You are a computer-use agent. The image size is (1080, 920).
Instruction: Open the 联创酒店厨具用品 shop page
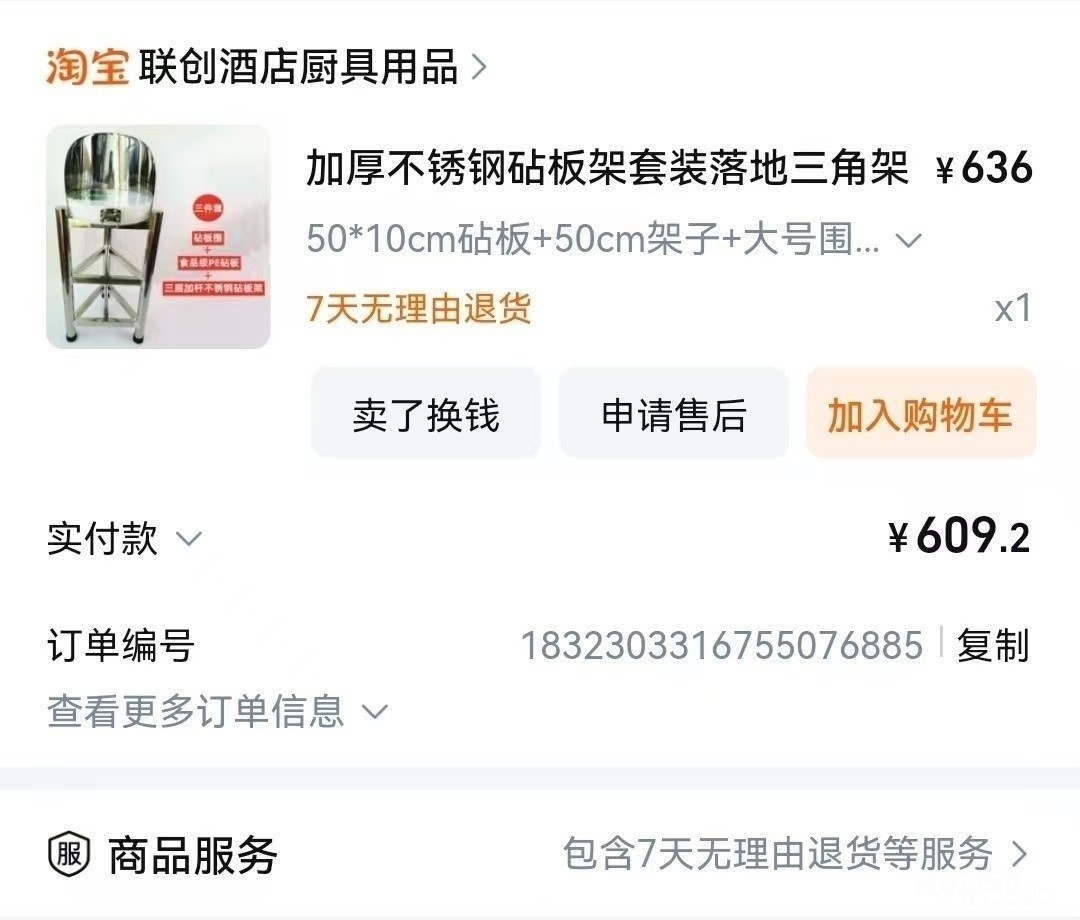point(298,67)
